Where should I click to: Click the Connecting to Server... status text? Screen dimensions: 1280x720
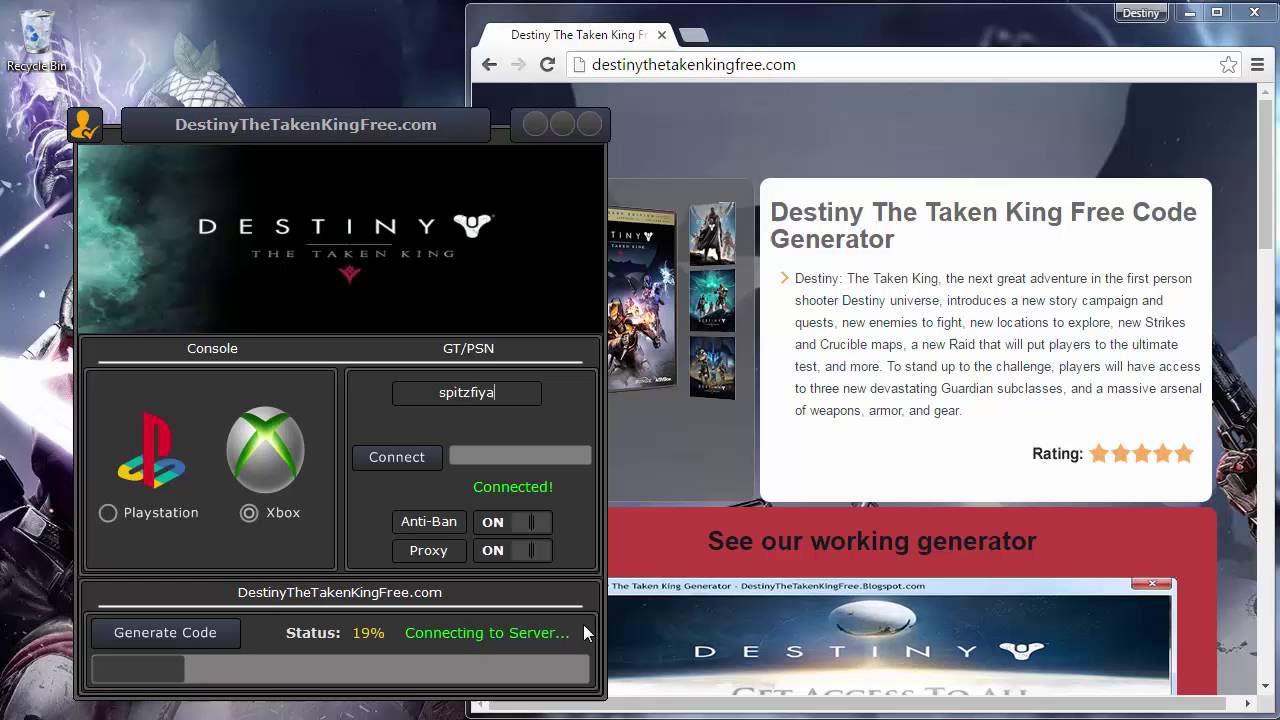(x=487, y=633)
